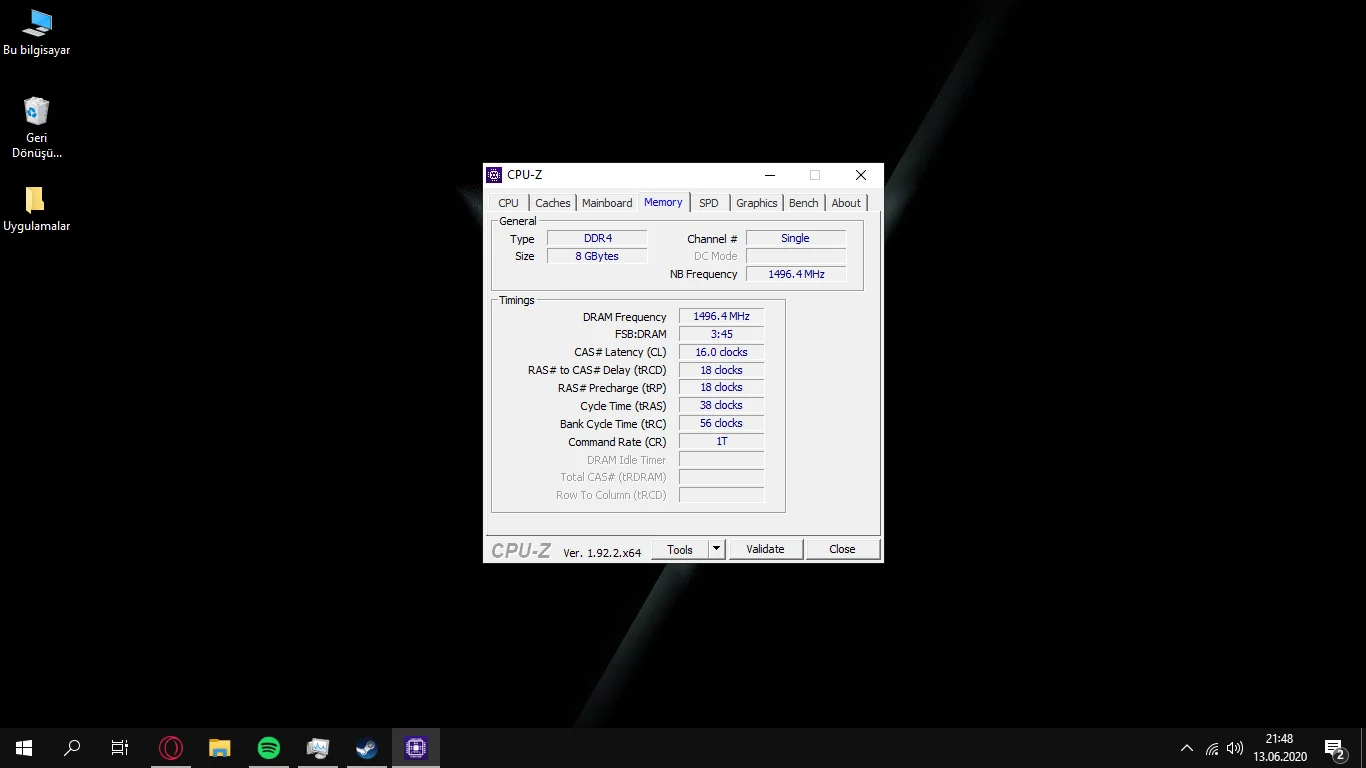Open CPU-Z from the taskbar
Screen dimensions: 1366x768
click(x=415, y=747)
